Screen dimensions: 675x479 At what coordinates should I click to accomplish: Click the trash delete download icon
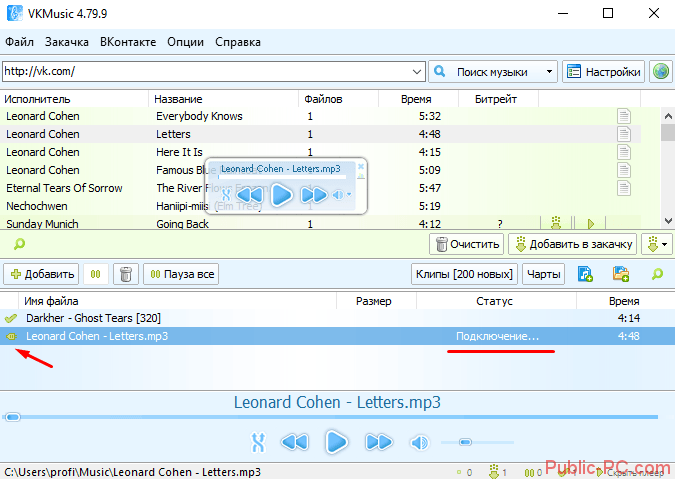click(126, 274)
